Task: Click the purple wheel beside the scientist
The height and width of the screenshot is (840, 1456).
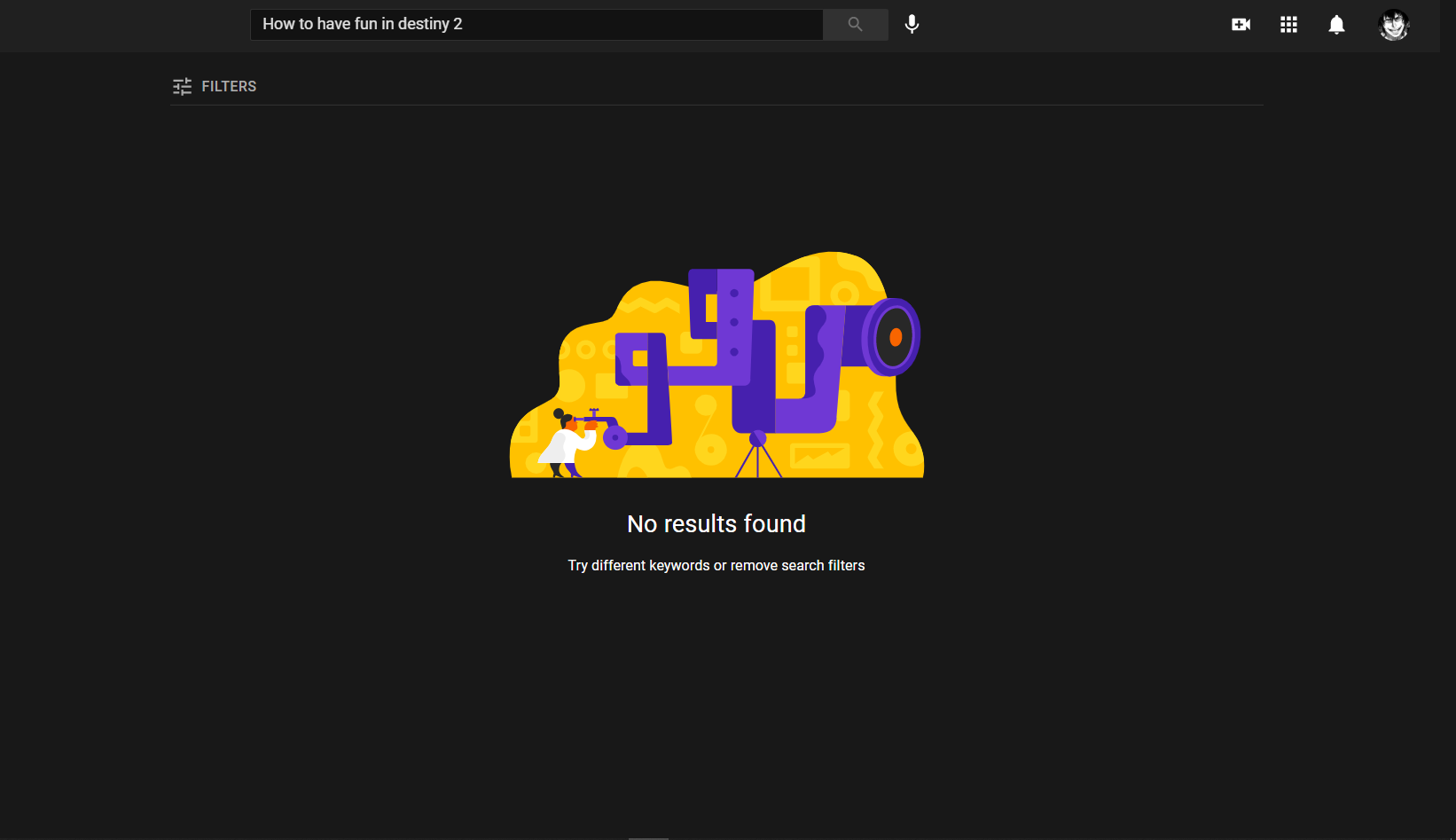Action: click(x=615, y=436)
